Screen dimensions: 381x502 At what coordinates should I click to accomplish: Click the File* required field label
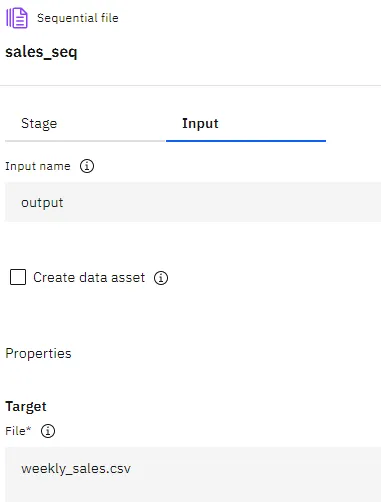click(x=18, y=431)
